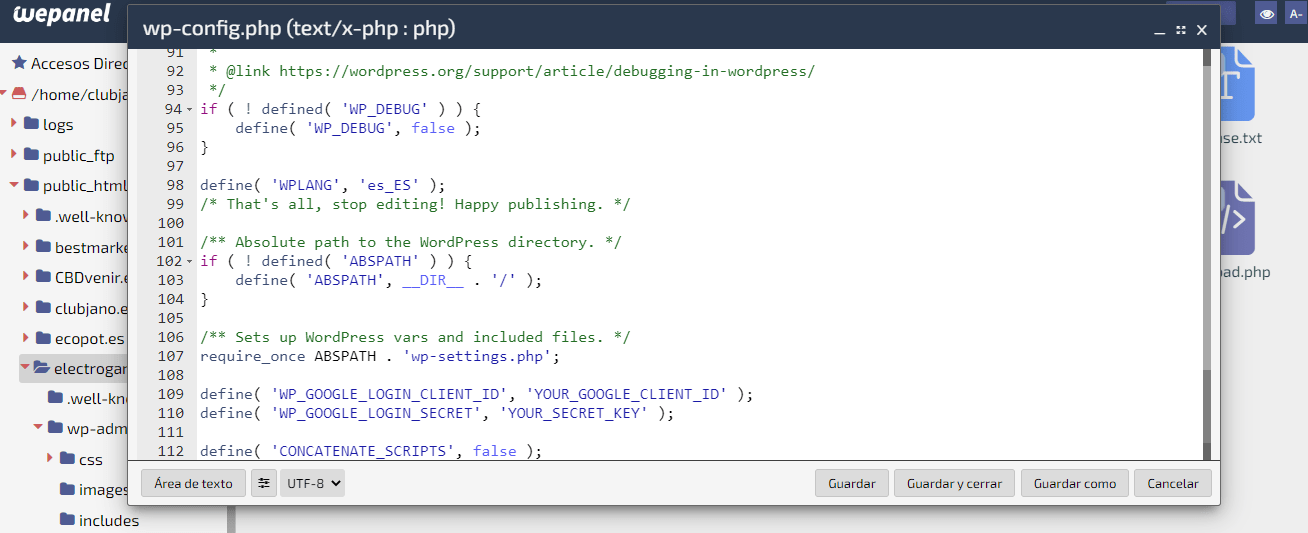Collapse the /home/clubja root arrow
Image resolution: width=1308 pixels, height=533 pixels.
pos(4,94)
